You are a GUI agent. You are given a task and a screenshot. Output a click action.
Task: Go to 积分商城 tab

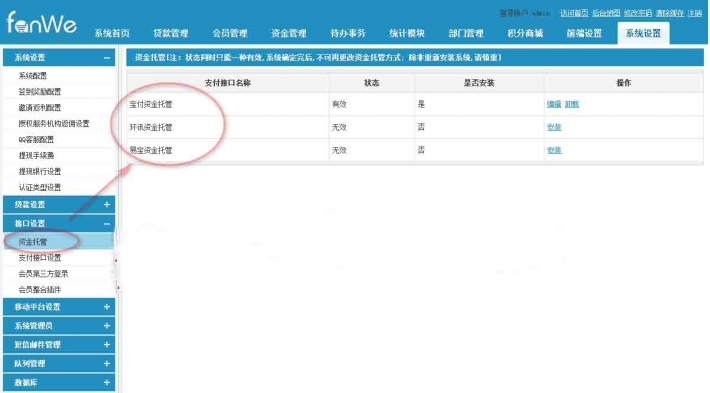point(525,33)
